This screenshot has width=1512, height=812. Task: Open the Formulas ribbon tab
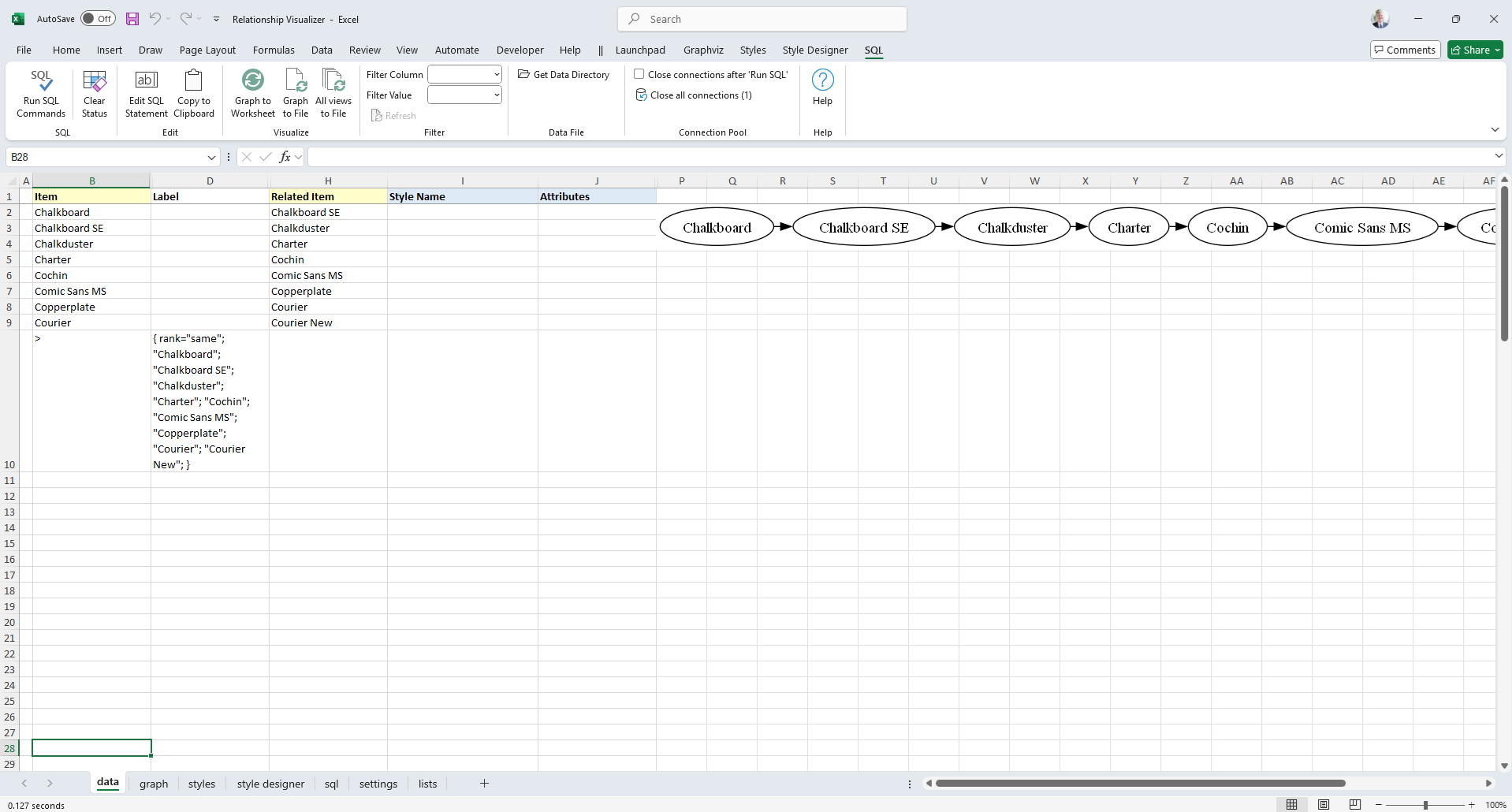274,50
